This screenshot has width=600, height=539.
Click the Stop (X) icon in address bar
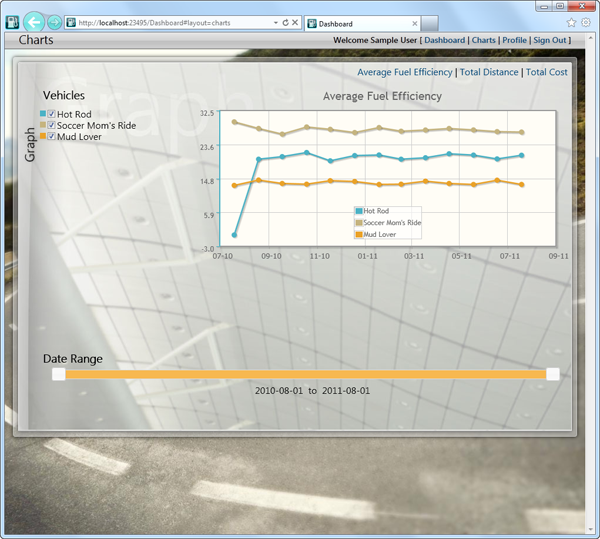[295, 23]
